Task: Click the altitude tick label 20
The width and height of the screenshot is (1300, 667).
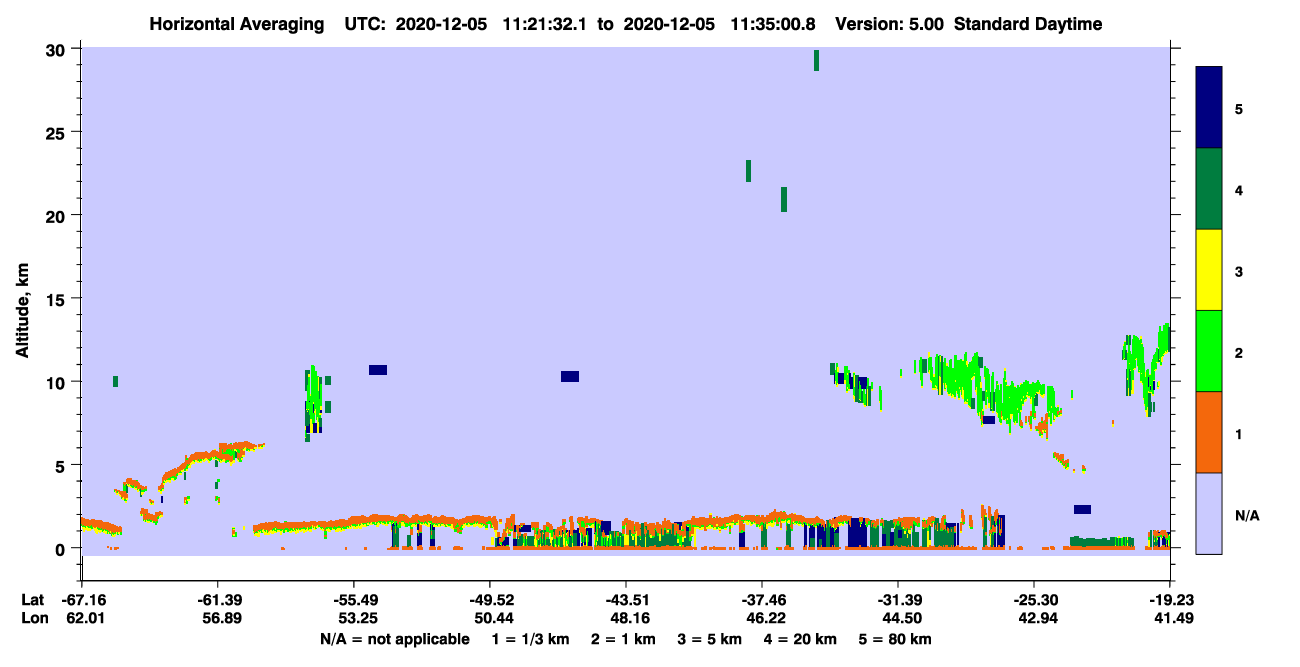Action: click(x=58, y=216)
